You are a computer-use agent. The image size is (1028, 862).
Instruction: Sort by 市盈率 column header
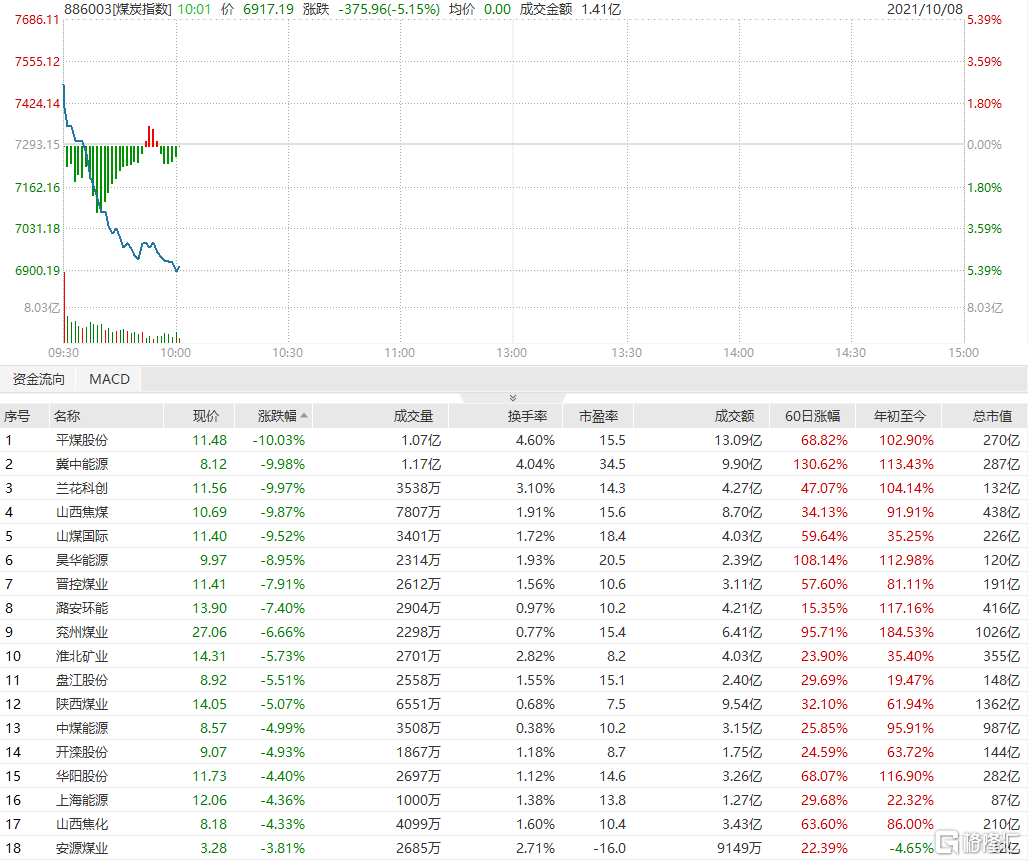pos(598,416)
